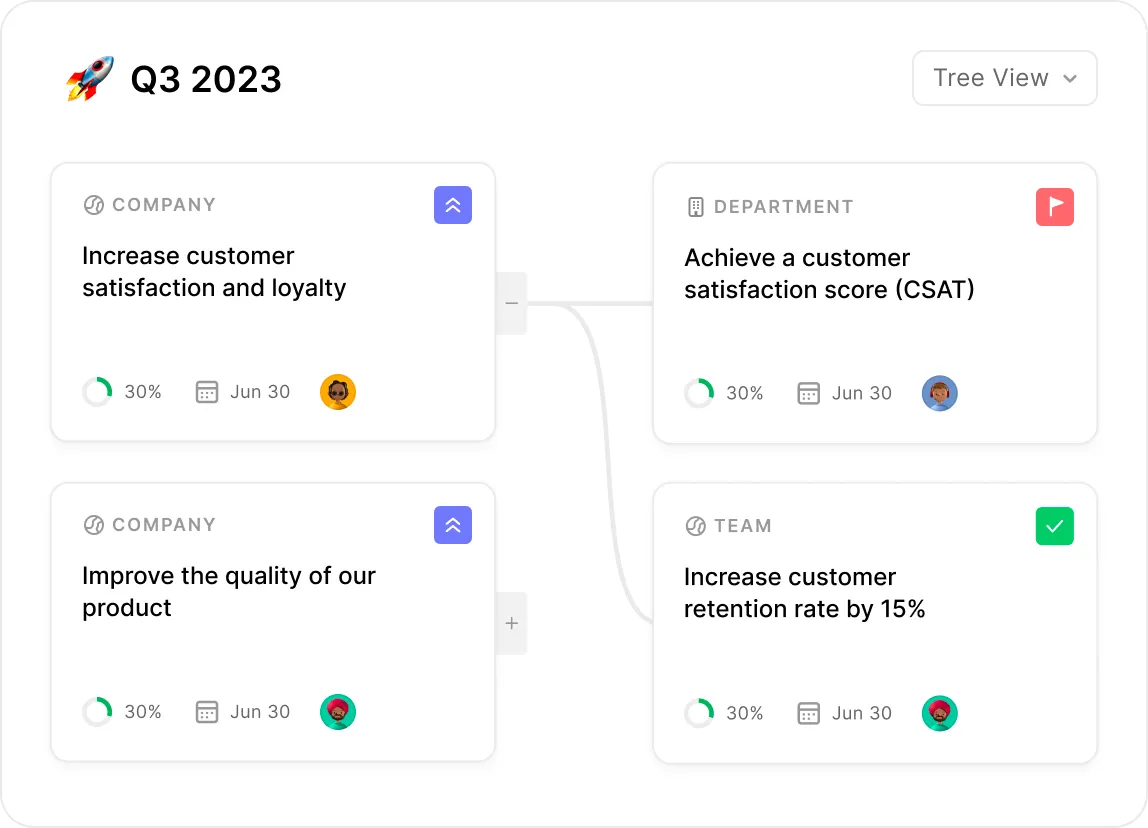Click the red flag icon on CSAT card
This screenshot has width=1148, height=828.
coord(1054,207)
